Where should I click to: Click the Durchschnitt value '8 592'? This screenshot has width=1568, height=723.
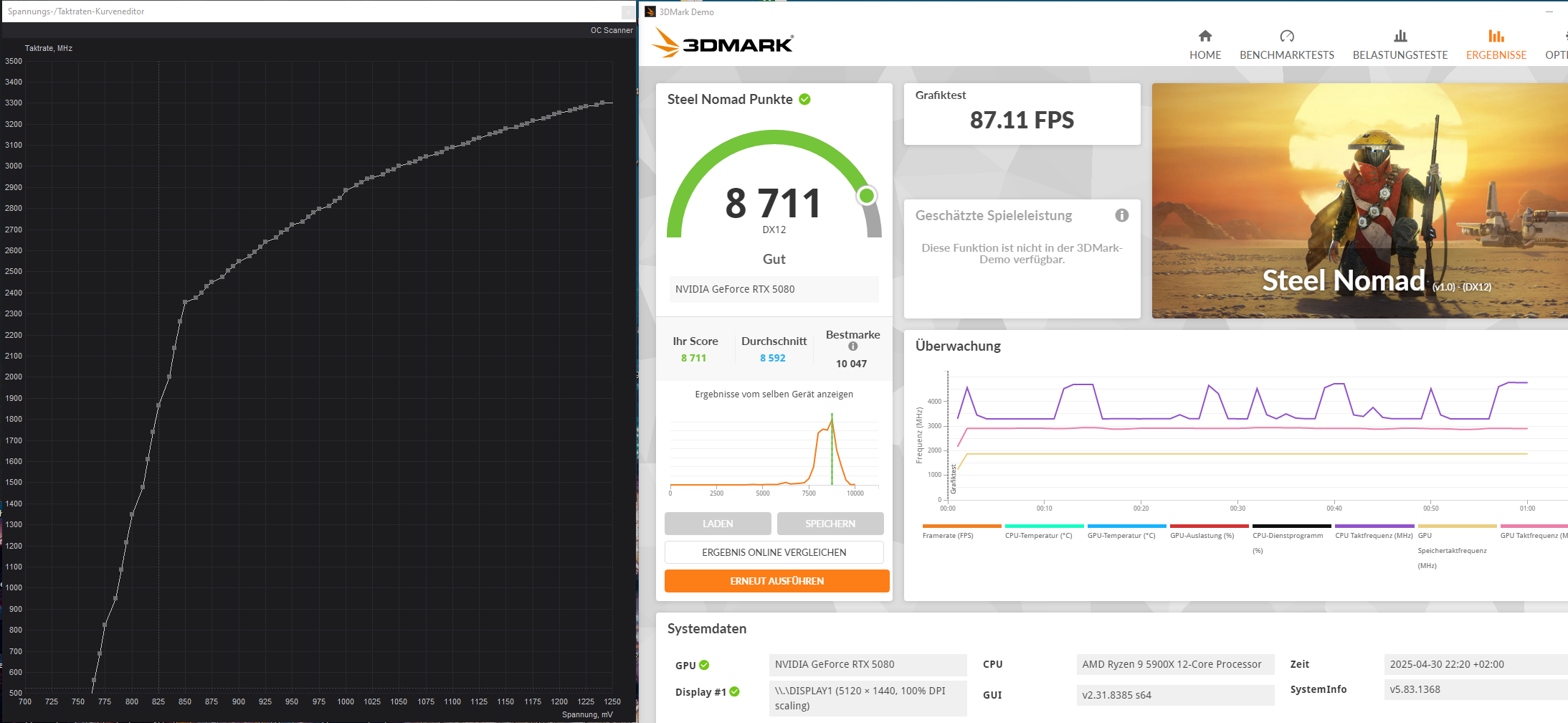(x=773, y=358)
